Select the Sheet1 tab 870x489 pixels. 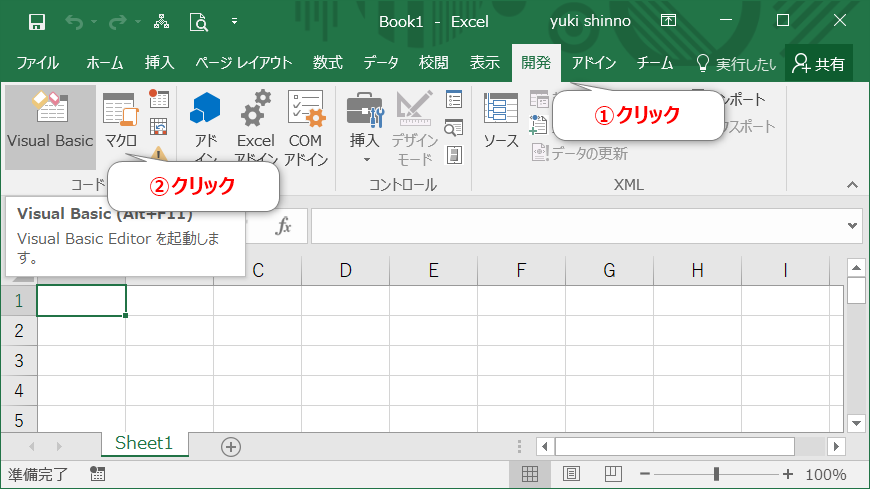coord(144,443)
